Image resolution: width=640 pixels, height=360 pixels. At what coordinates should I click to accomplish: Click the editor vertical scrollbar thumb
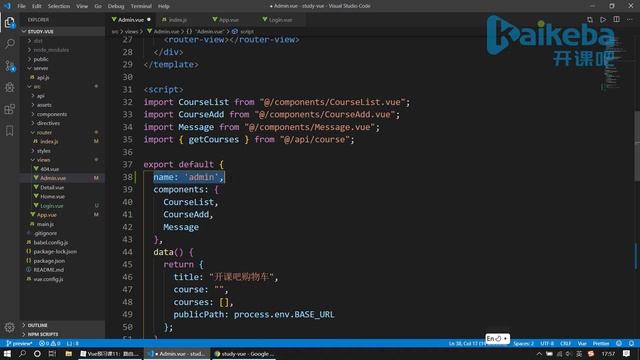(x=637, y=146)
